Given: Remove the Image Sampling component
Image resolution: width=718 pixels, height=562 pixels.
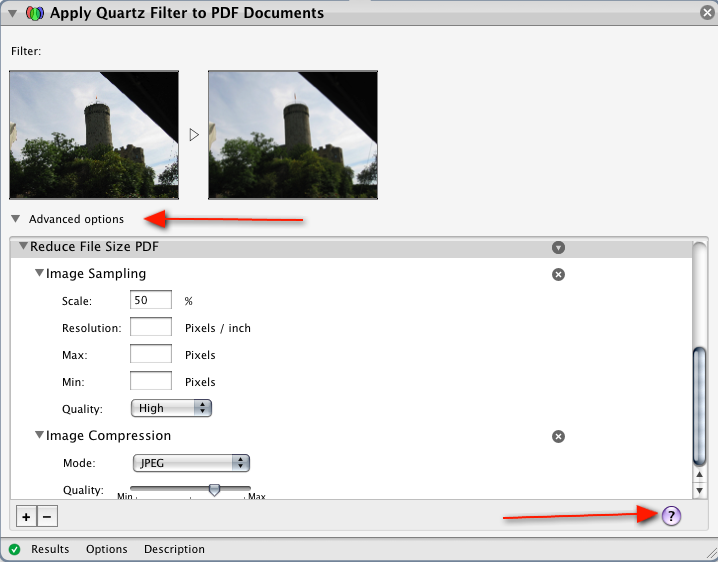Looking at the screenshot, I should tap(558, 274).
